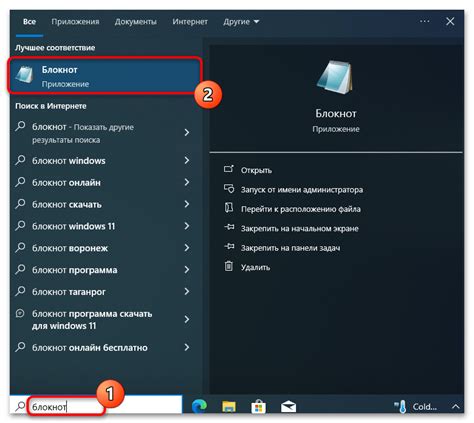Expand arrow for блокнот windows 11 suggestion
Image resolution: width=474 pixels, height=423 pixels.
[x=187, y=226]
